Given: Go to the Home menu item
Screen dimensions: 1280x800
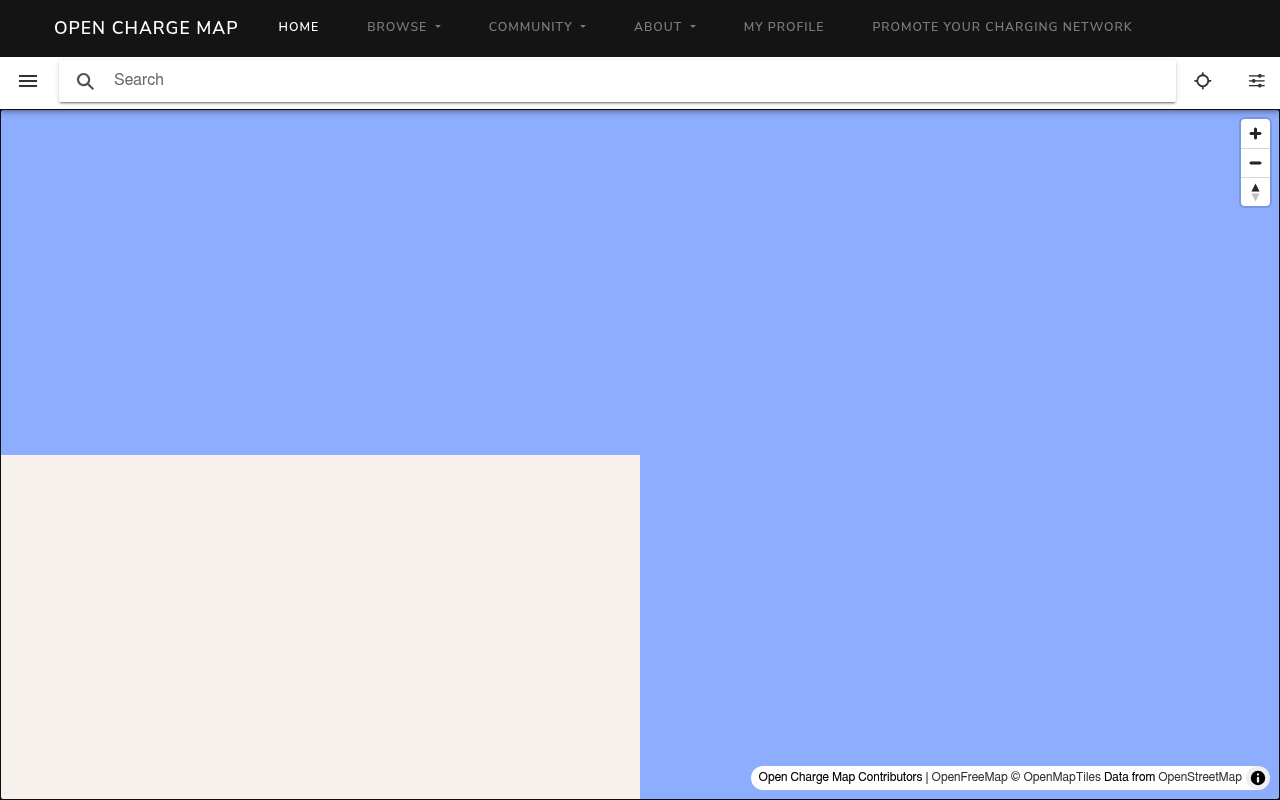Looking at the screenshot, I should pos(299,27).
